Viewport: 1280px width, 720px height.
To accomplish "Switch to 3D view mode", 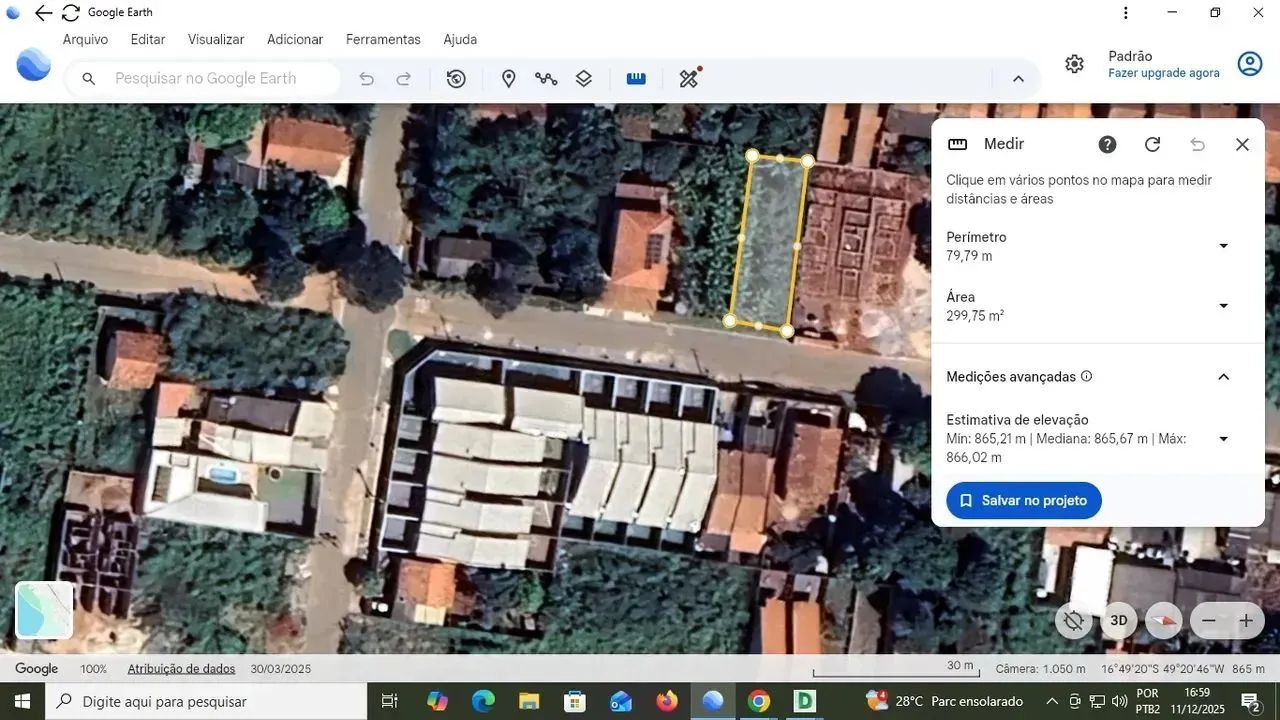I will tap(1118, 620).
